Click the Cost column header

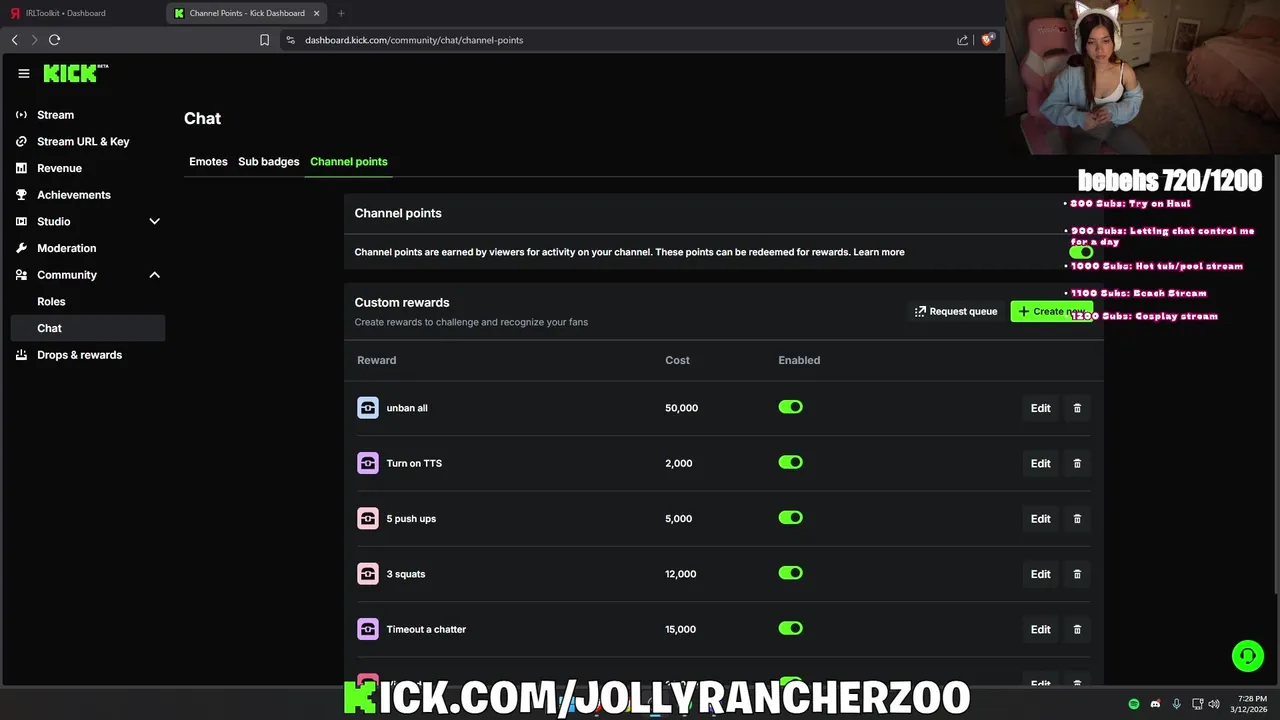click(x=677, y=360)
